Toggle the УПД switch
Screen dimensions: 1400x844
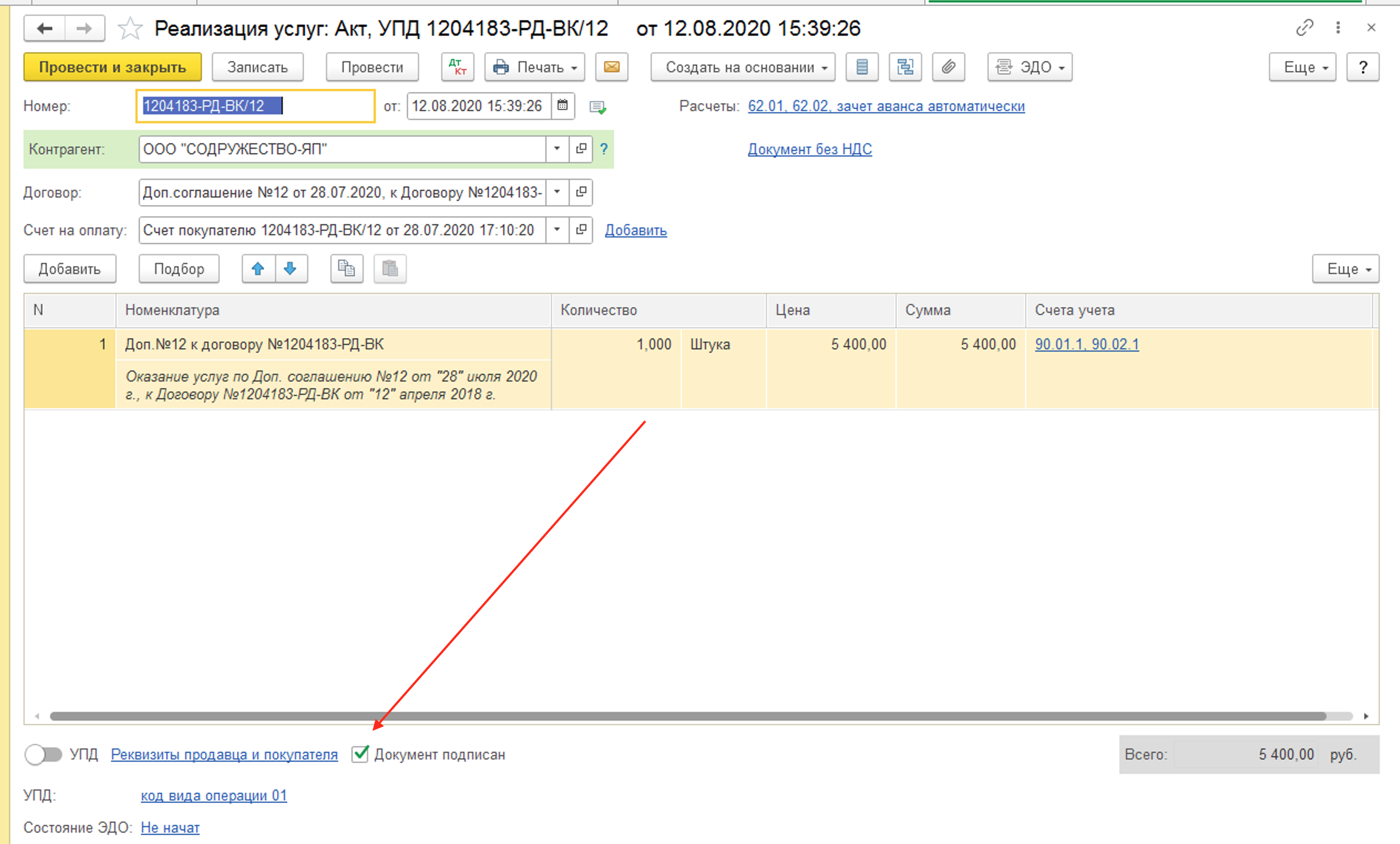(44, 755)
